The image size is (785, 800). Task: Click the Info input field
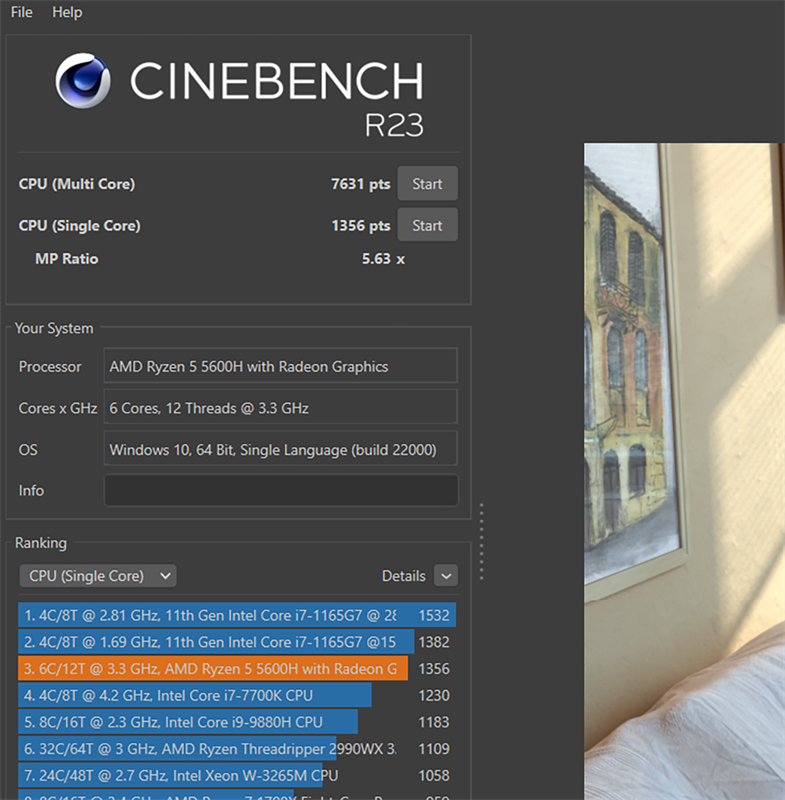(x=281, y=490)
